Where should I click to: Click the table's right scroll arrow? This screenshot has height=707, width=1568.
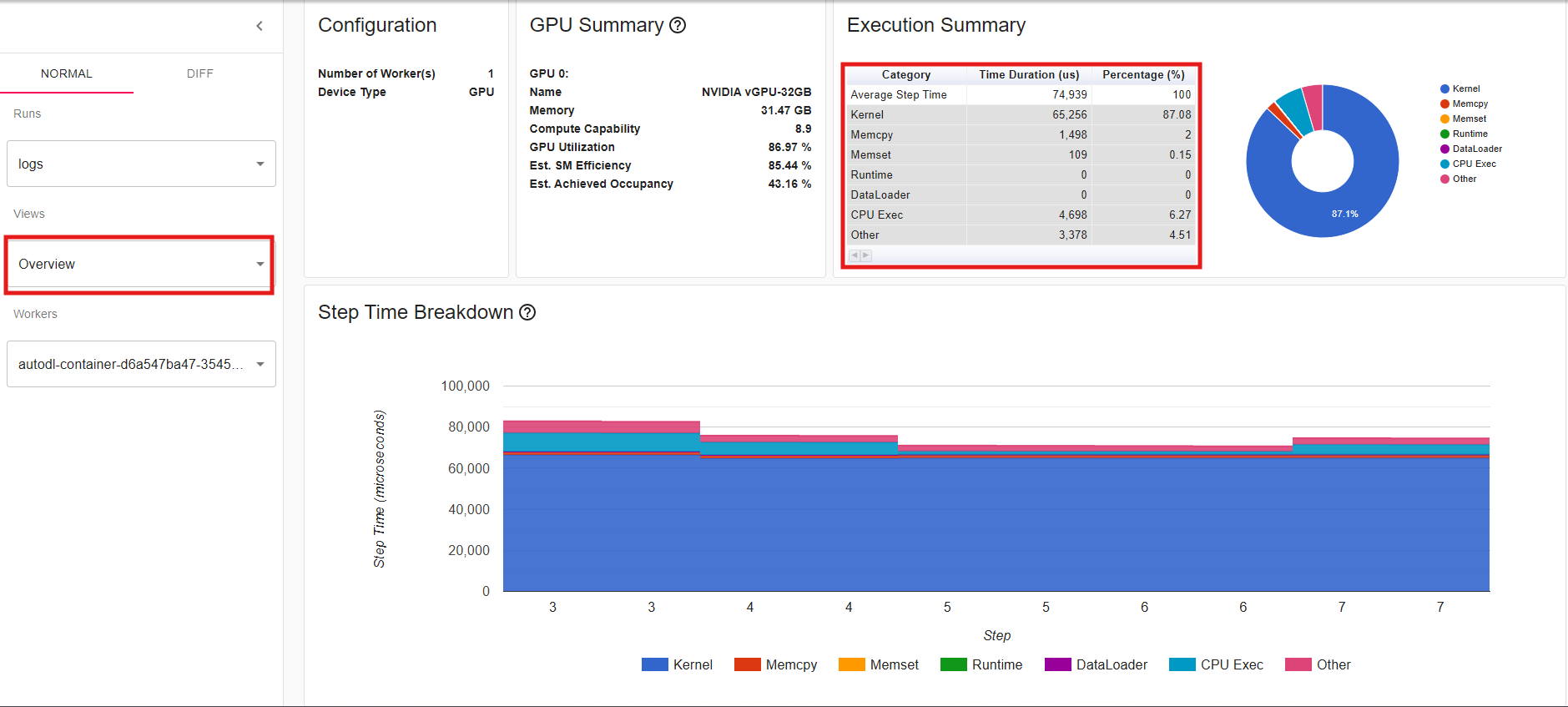click(866, 255)
